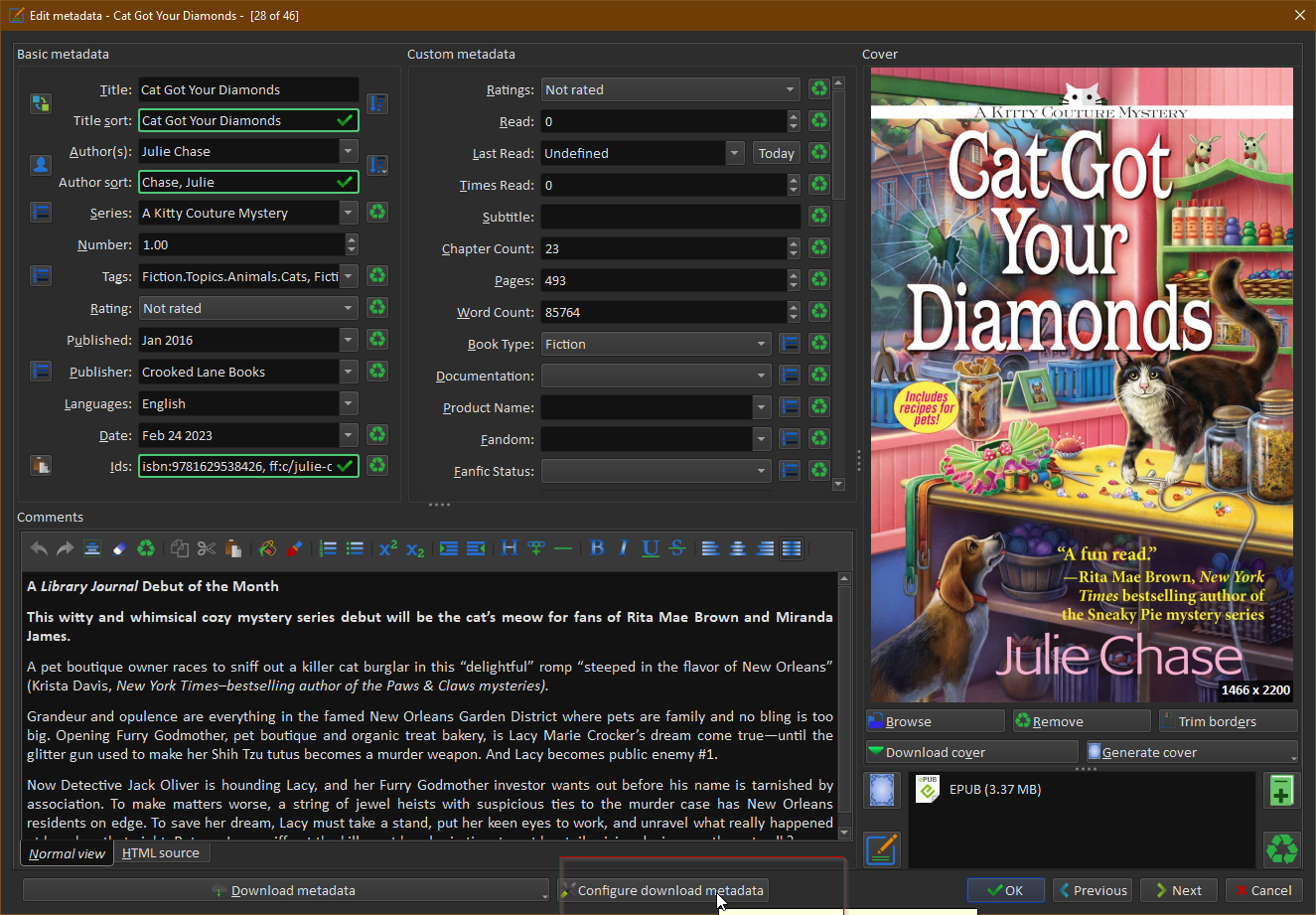Click title sort auto-generate icon beside Title

(377, 103)
